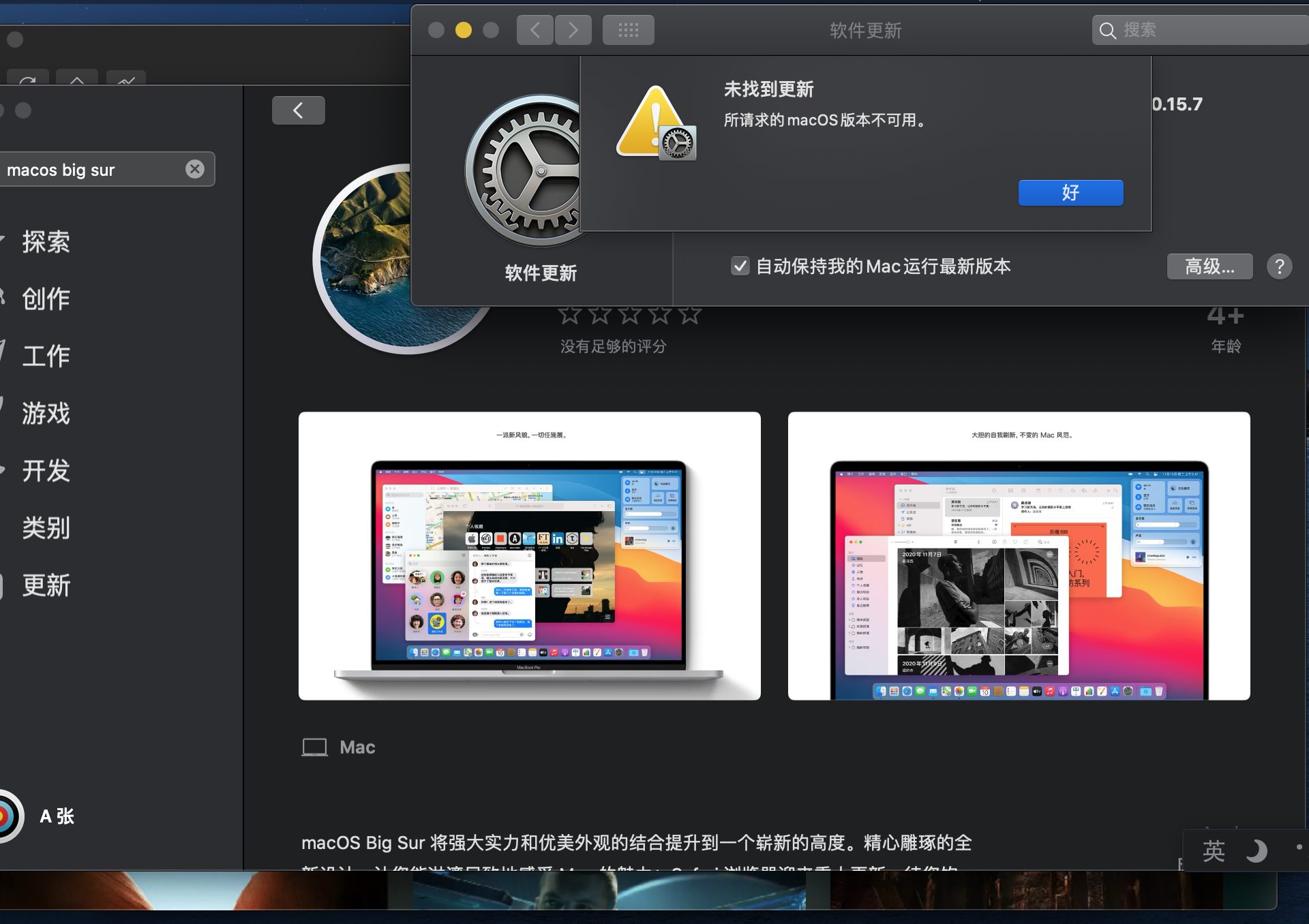This screenshot has height=924, width=1309.
Task: Open the 探索 Discover section
Action: pos(46,242)
